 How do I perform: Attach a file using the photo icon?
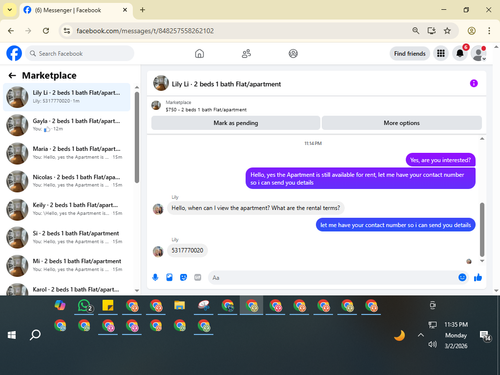(x=169, y=277)
